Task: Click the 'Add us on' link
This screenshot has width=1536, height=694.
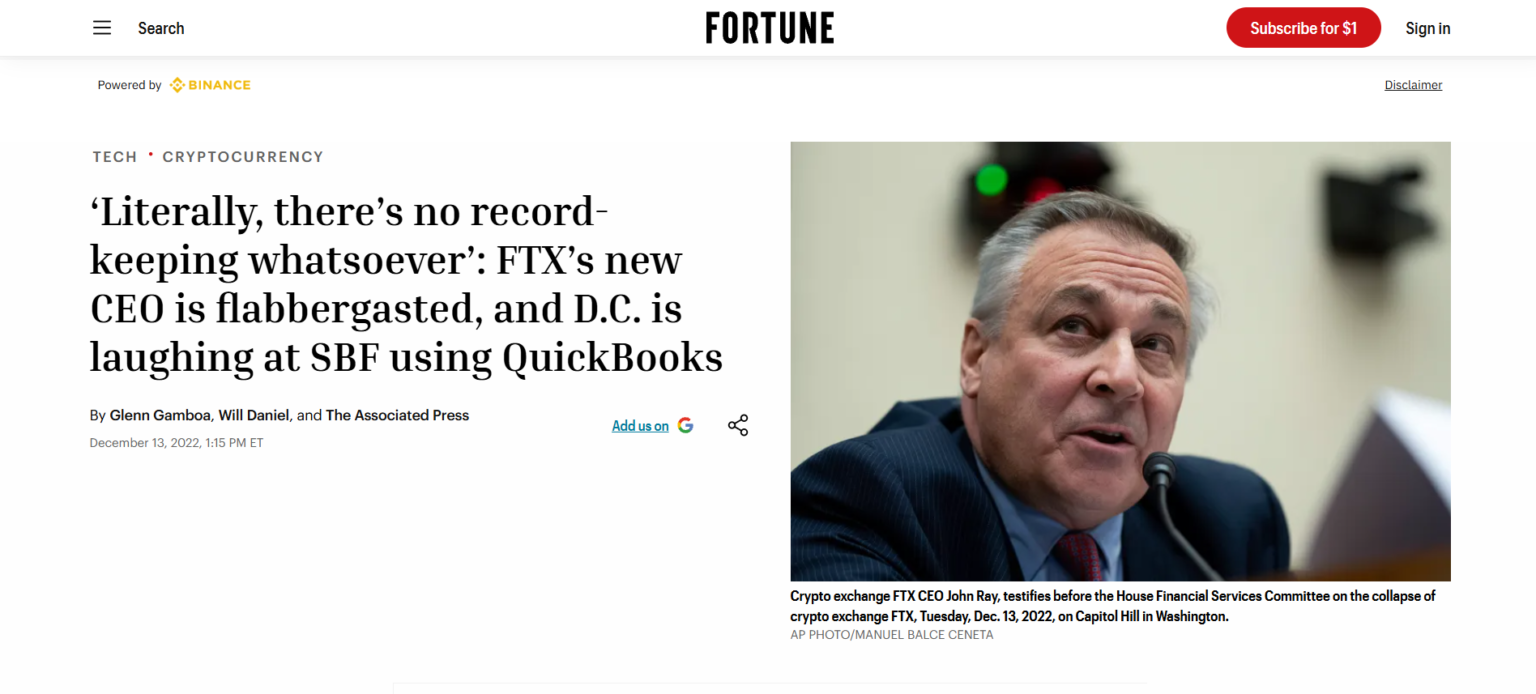Action: [x=640, y=426]
